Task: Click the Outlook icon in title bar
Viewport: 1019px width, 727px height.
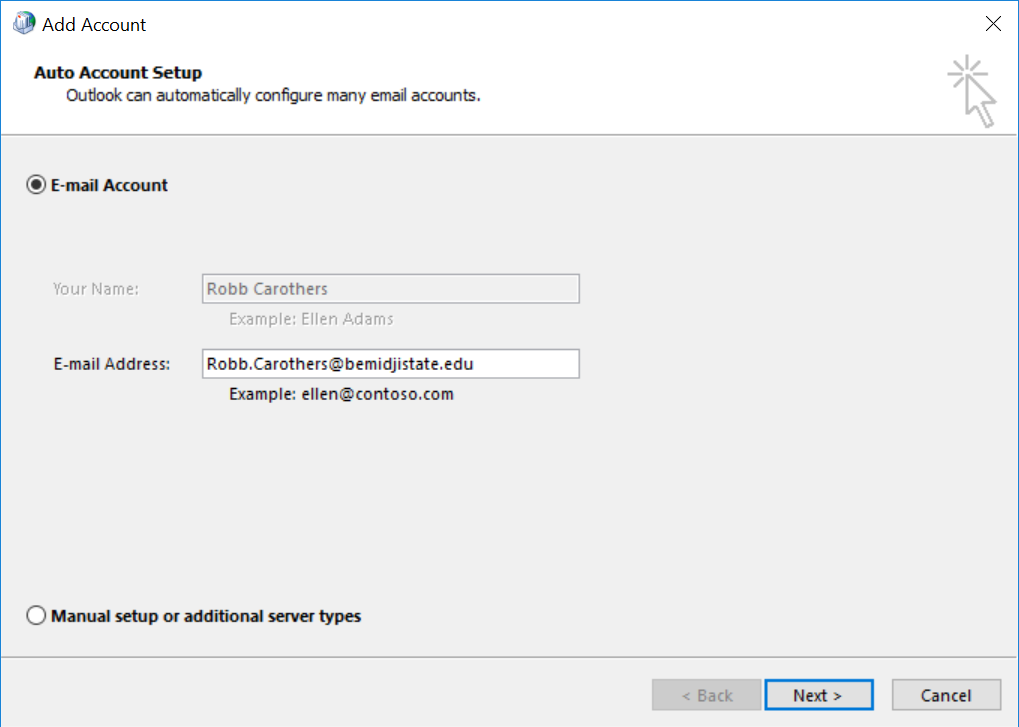Action: pyautogui.click(x=24, y=23)
